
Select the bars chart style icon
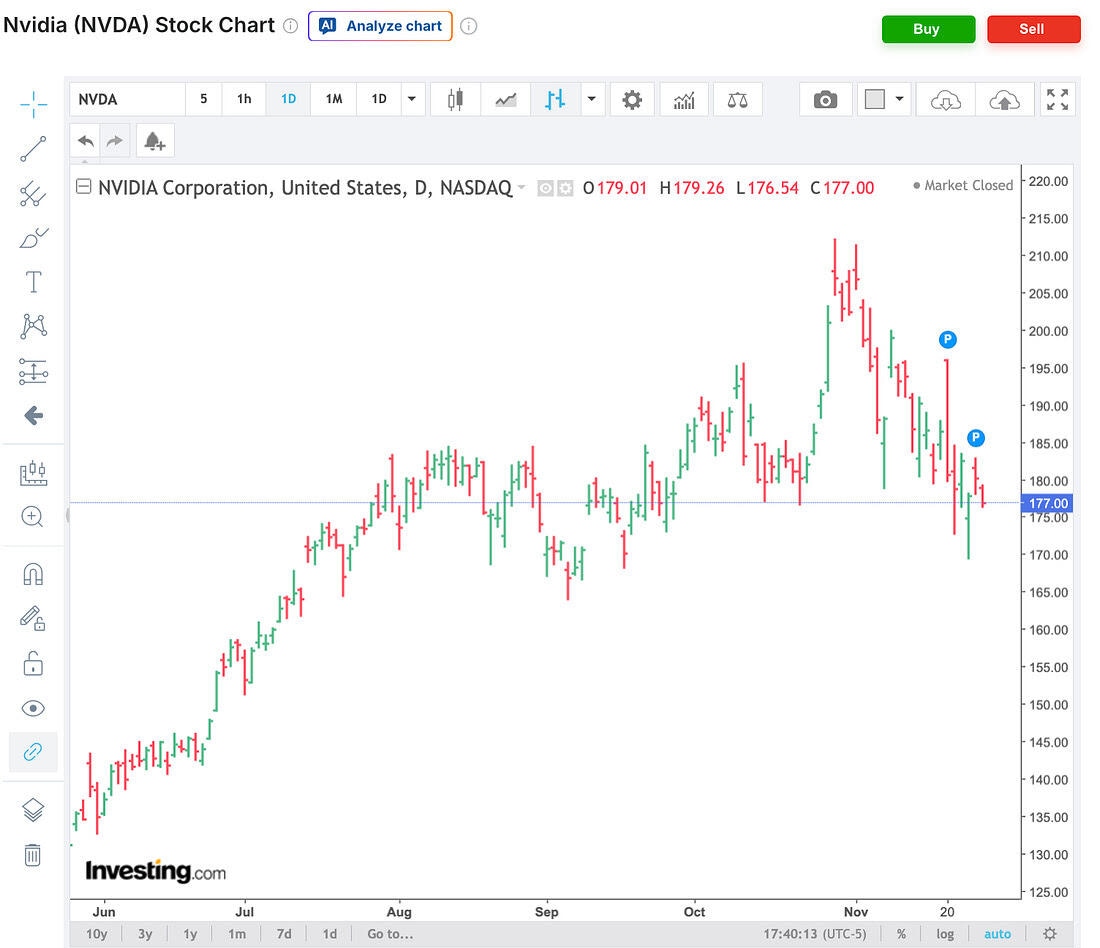tap(555, 100)
